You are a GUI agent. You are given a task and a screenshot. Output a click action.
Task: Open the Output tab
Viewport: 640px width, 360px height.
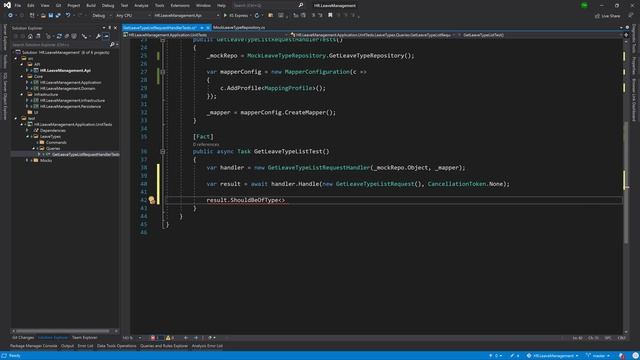67,346
